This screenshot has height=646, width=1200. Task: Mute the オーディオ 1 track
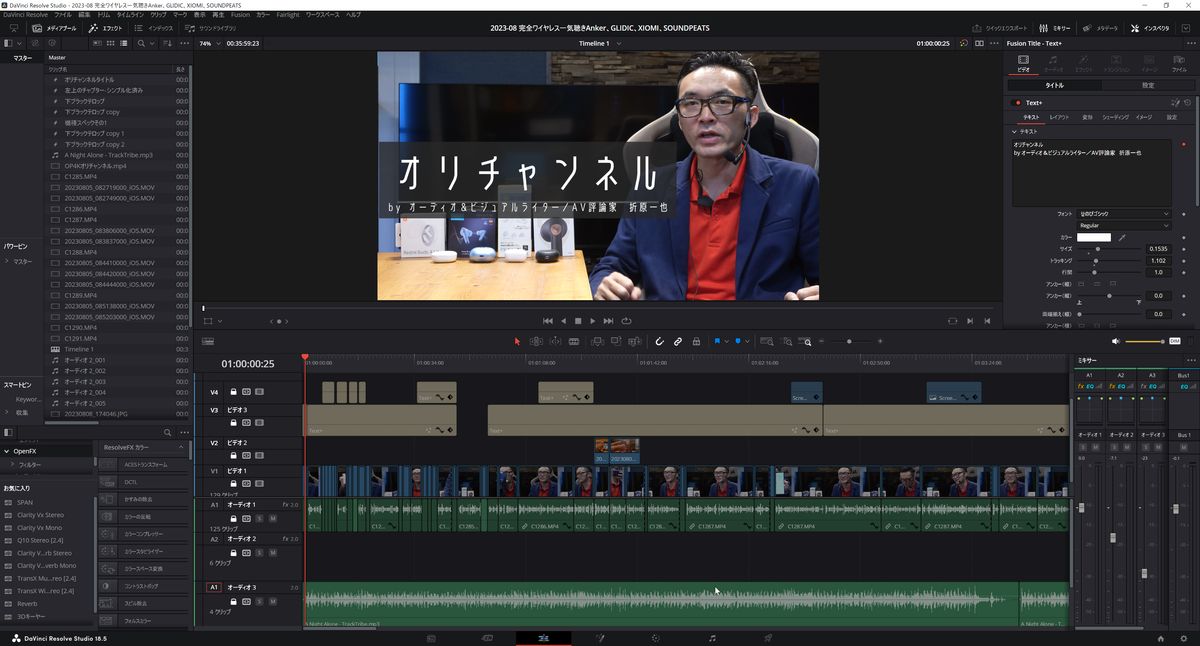pyautogui.click(x=273, y=518)
